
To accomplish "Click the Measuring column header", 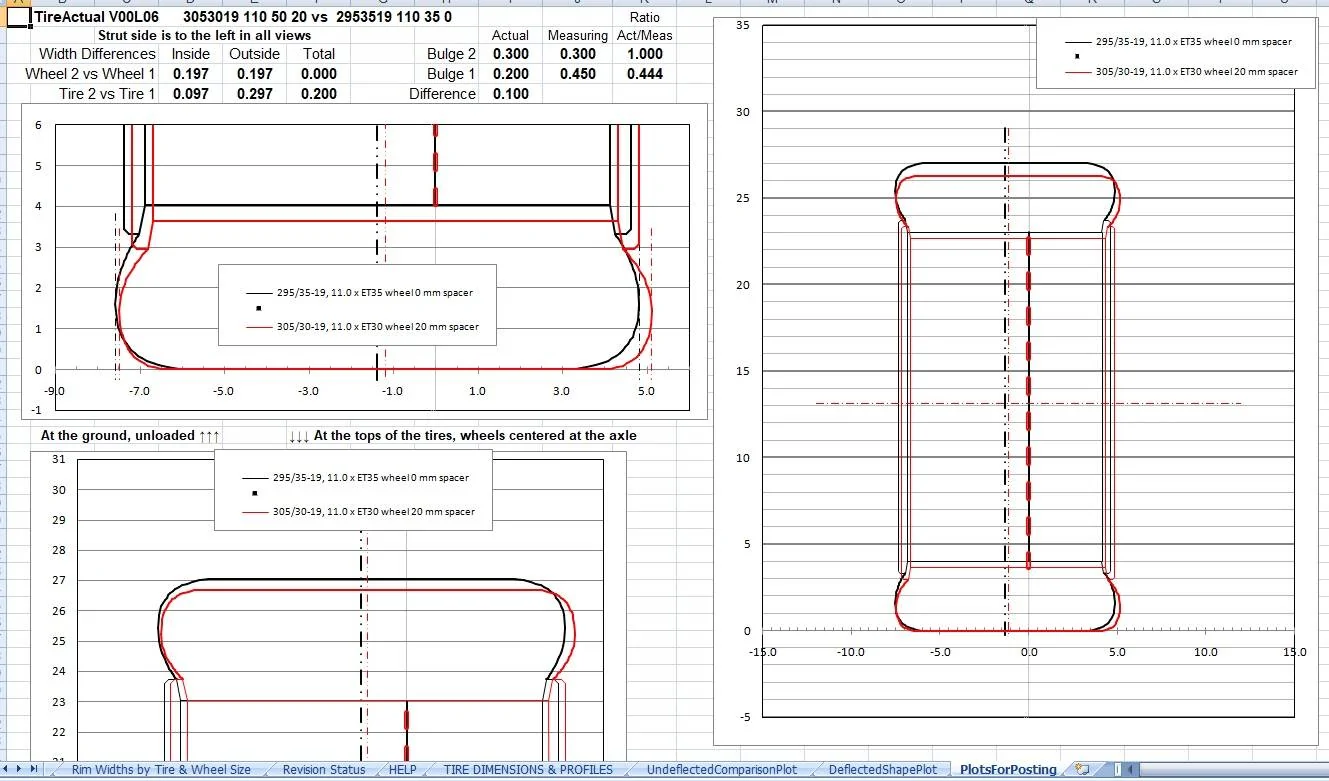I will pos(577,36).
